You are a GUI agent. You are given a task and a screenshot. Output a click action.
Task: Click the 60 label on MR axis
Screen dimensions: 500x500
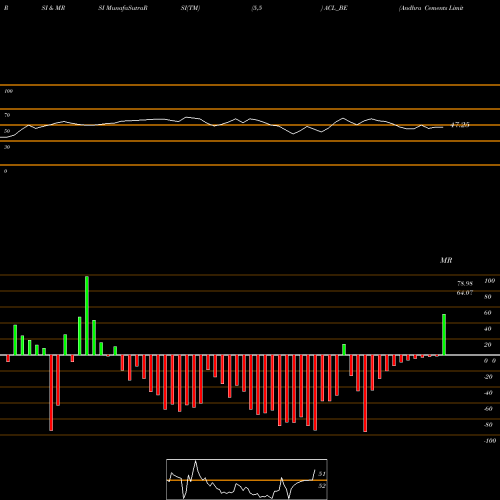click(x=488, y=313)
